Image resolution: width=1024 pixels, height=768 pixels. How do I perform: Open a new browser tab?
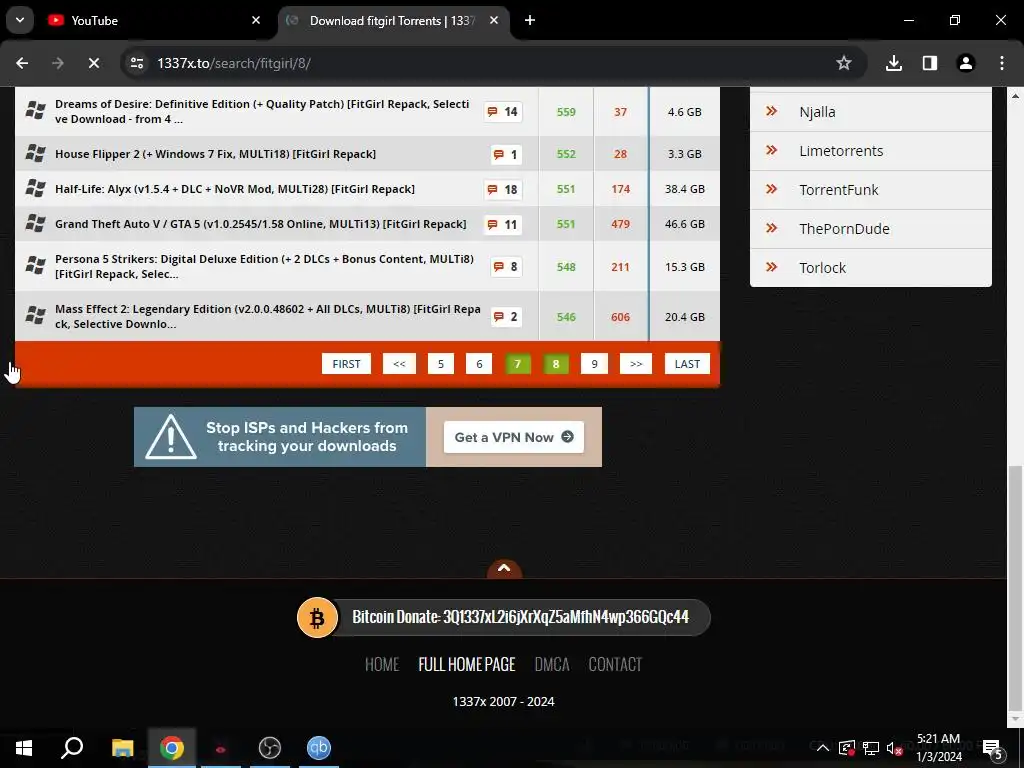530,20
